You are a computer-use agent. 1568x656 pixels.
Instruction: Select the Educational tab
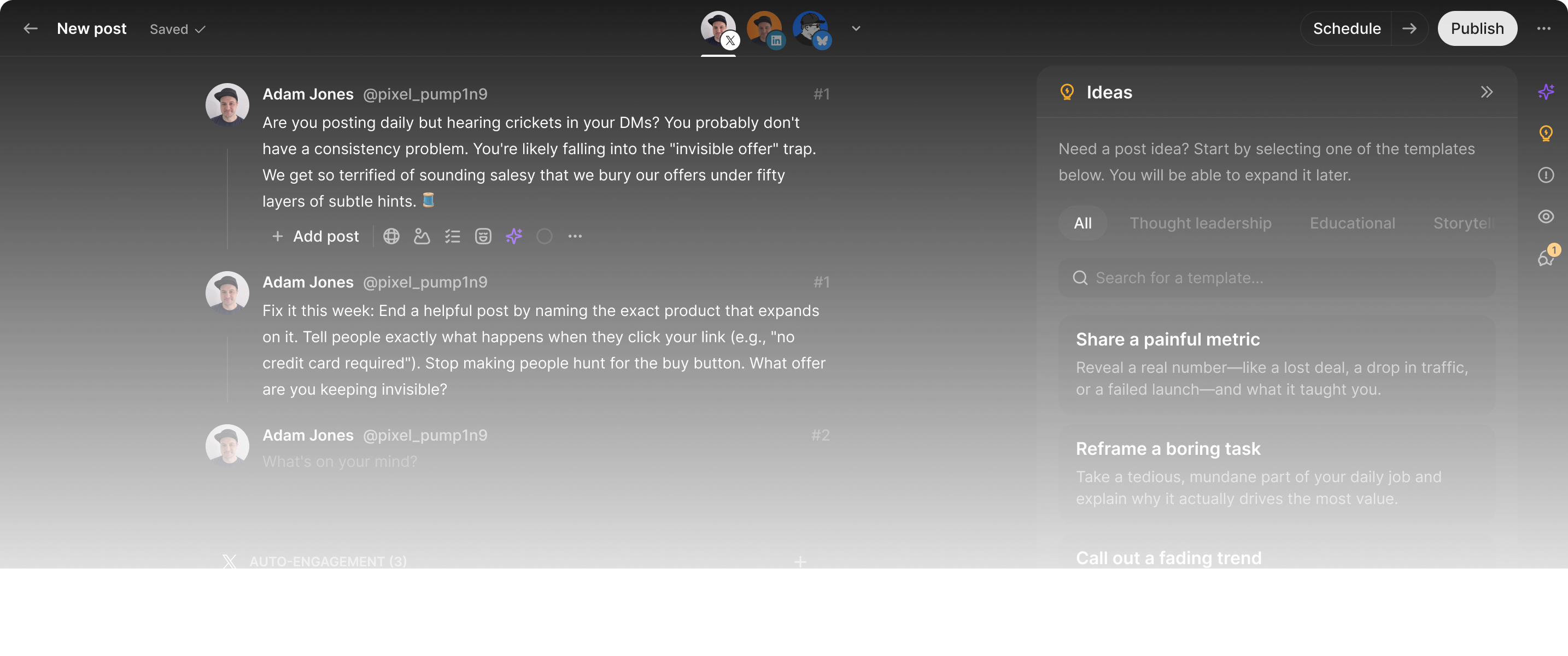1352,224
